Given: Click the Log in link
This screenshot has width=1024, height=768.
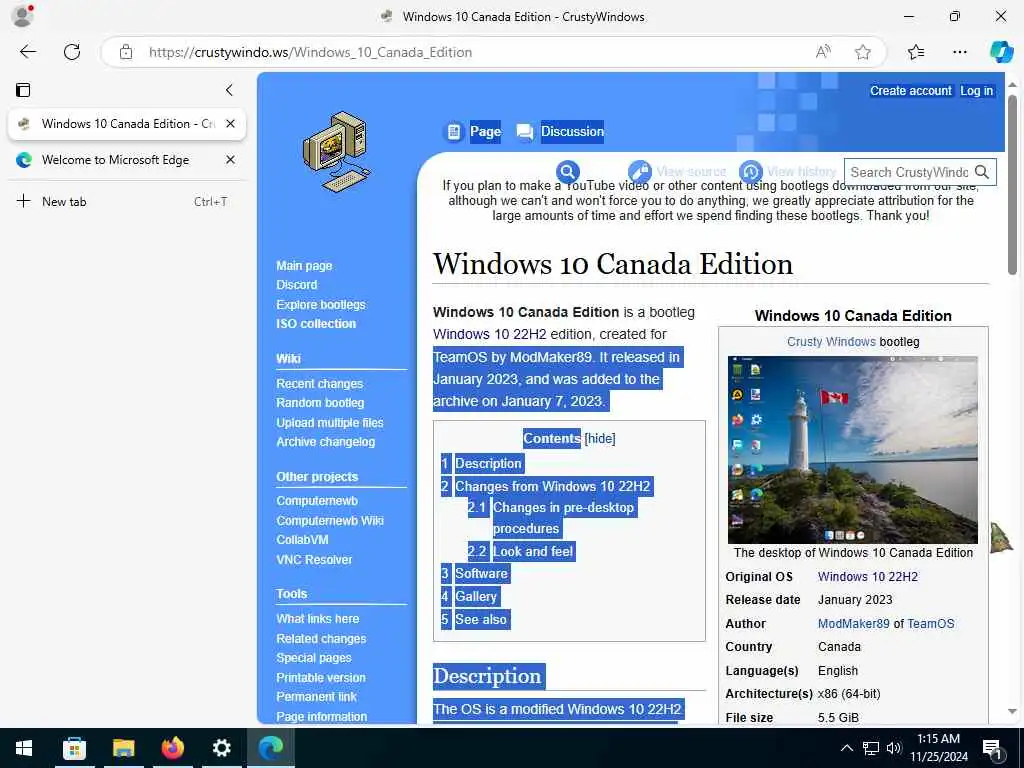Looking at the screenshot, I should tap(976, 91).
